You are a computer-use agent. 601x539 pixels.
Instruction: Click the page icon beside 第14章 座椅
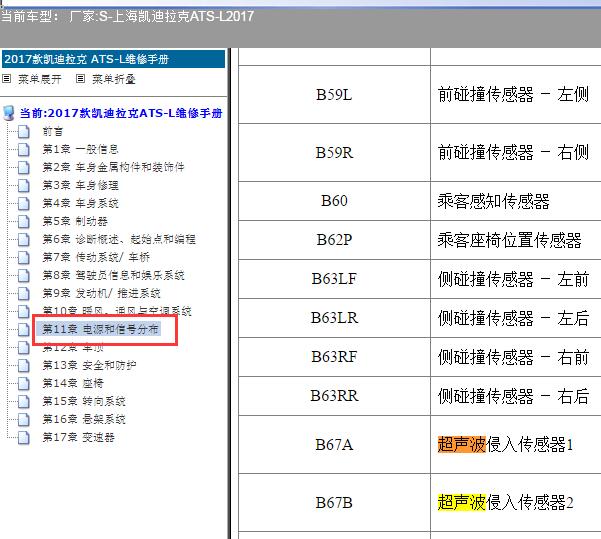click(x=24, y=384)
